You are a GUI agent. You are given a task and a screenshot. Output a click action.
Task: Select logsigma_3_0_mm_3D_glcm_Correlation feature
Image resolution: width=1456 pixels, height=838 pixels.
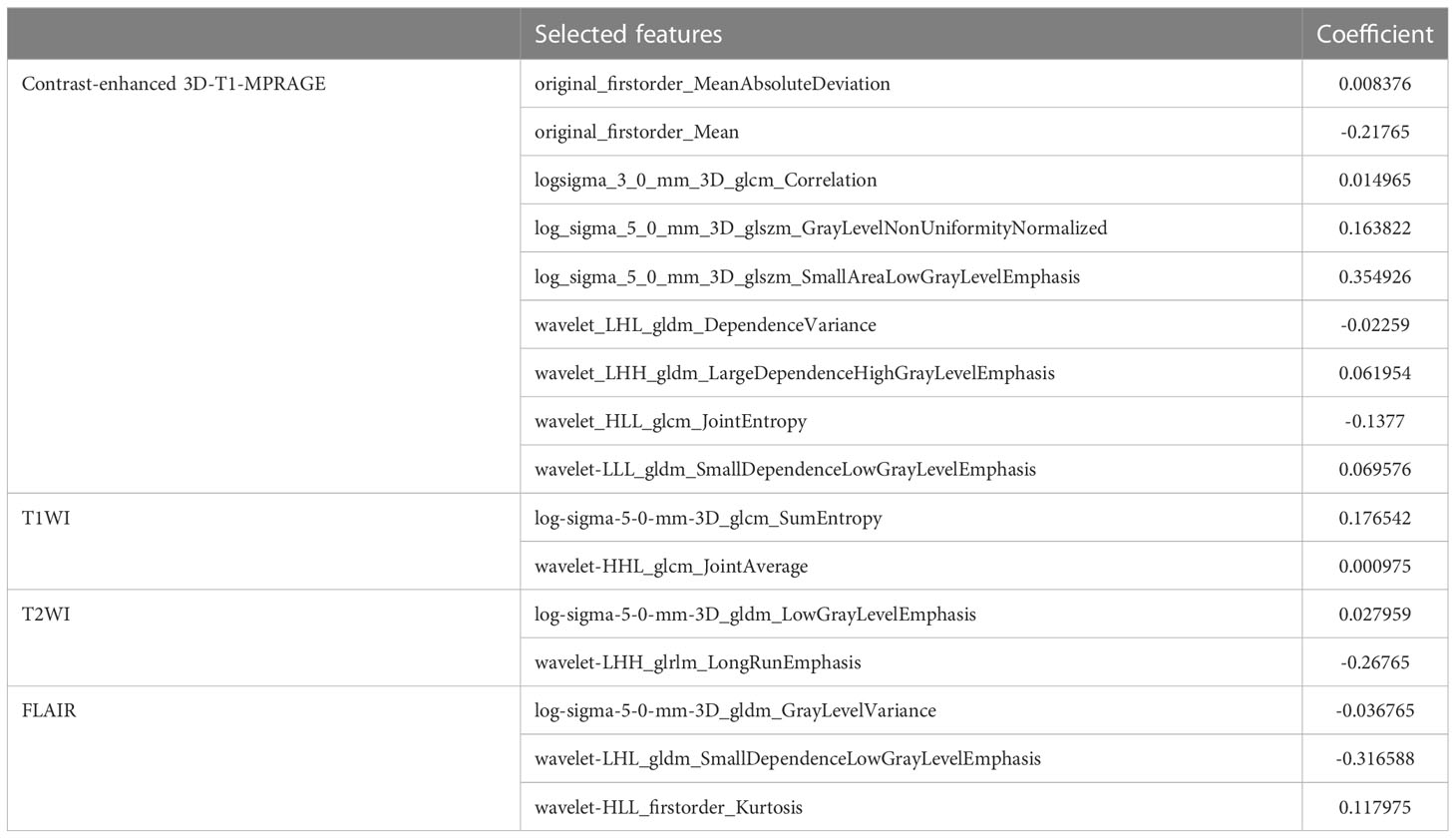point(705,181)
